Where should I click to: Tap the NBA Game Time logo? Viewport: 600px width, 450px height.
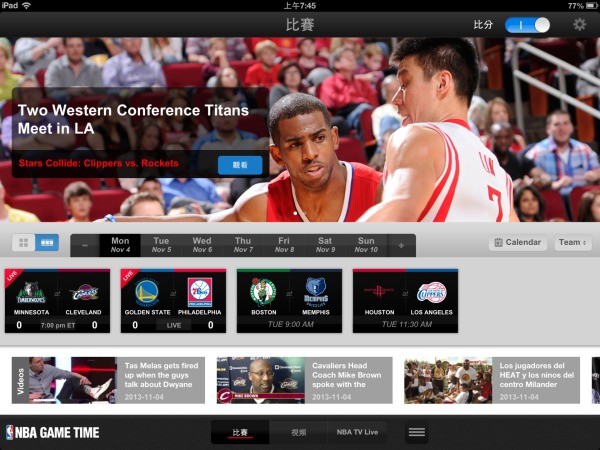[x=52, y=432]
